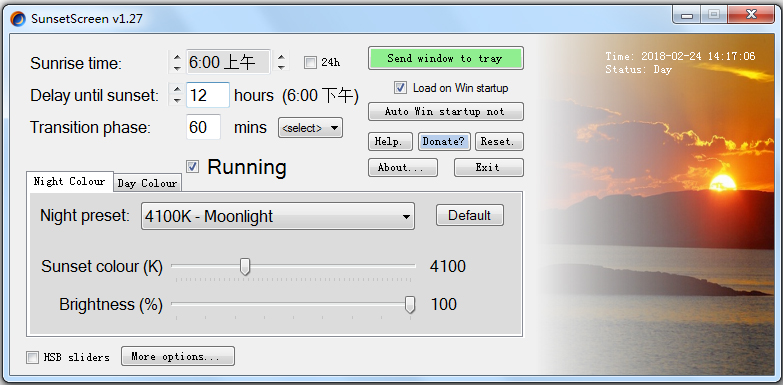
Task: Uncheck Load on Win startup
Action: [x=400, y=88]
